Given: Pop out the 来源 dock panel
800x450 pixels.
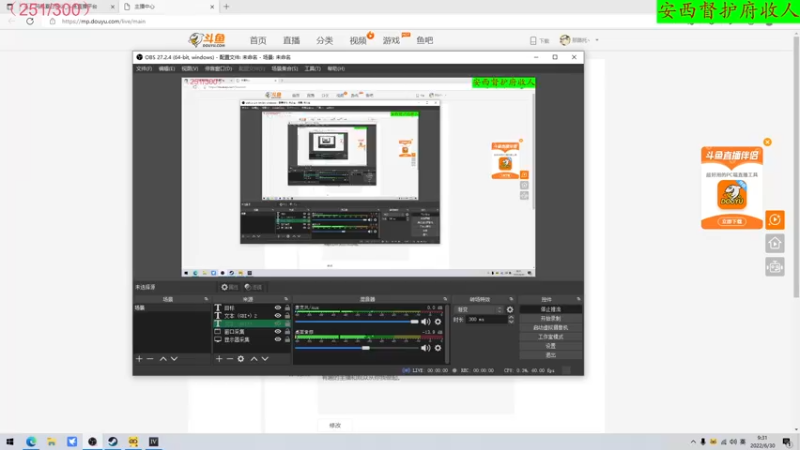Looking at the screenshot, I should point(286,299).
